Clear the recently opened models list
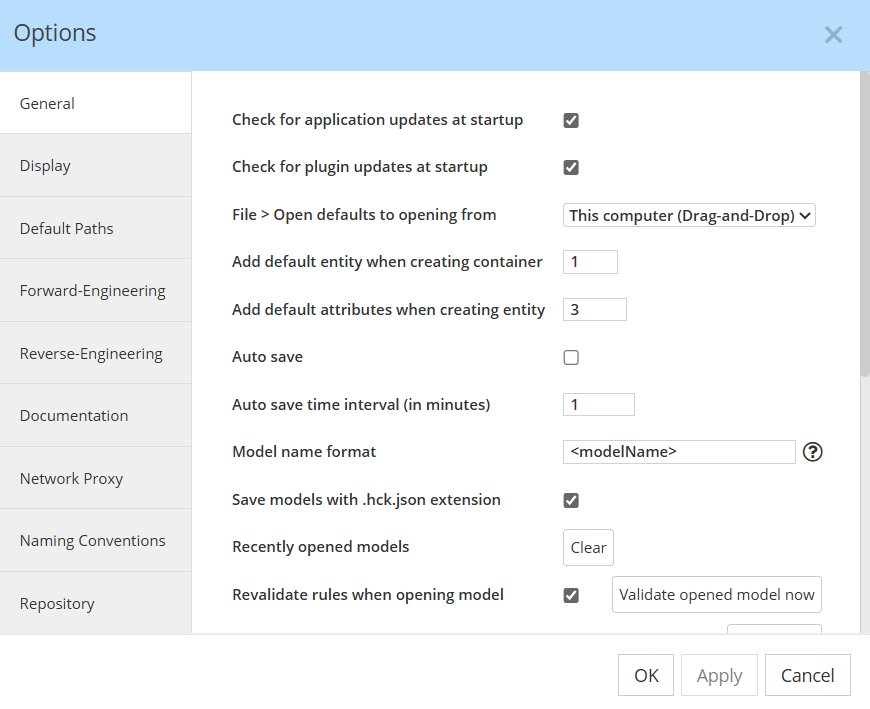The width and height of the screenshot is (870, 709). [588, 547]
